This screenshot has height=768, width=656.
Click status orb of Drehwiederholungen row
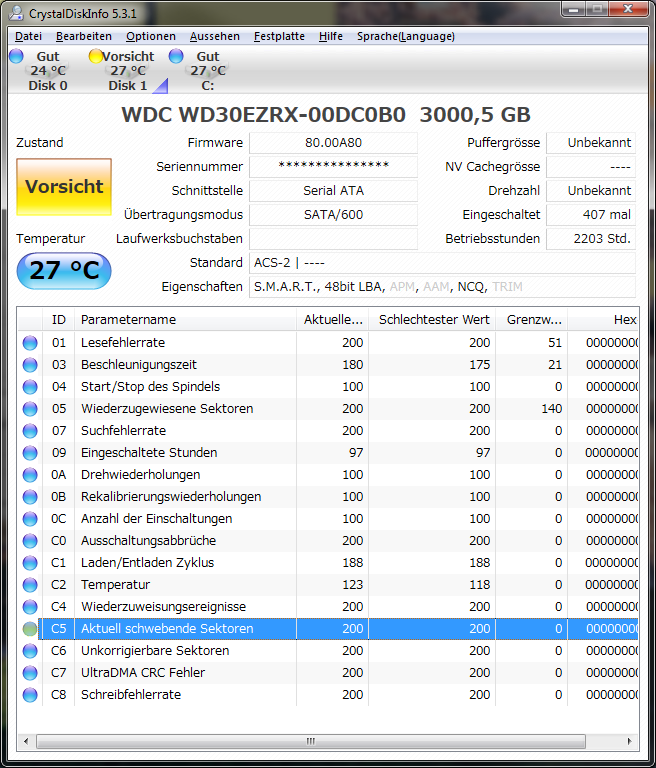(x=30, y=475)
